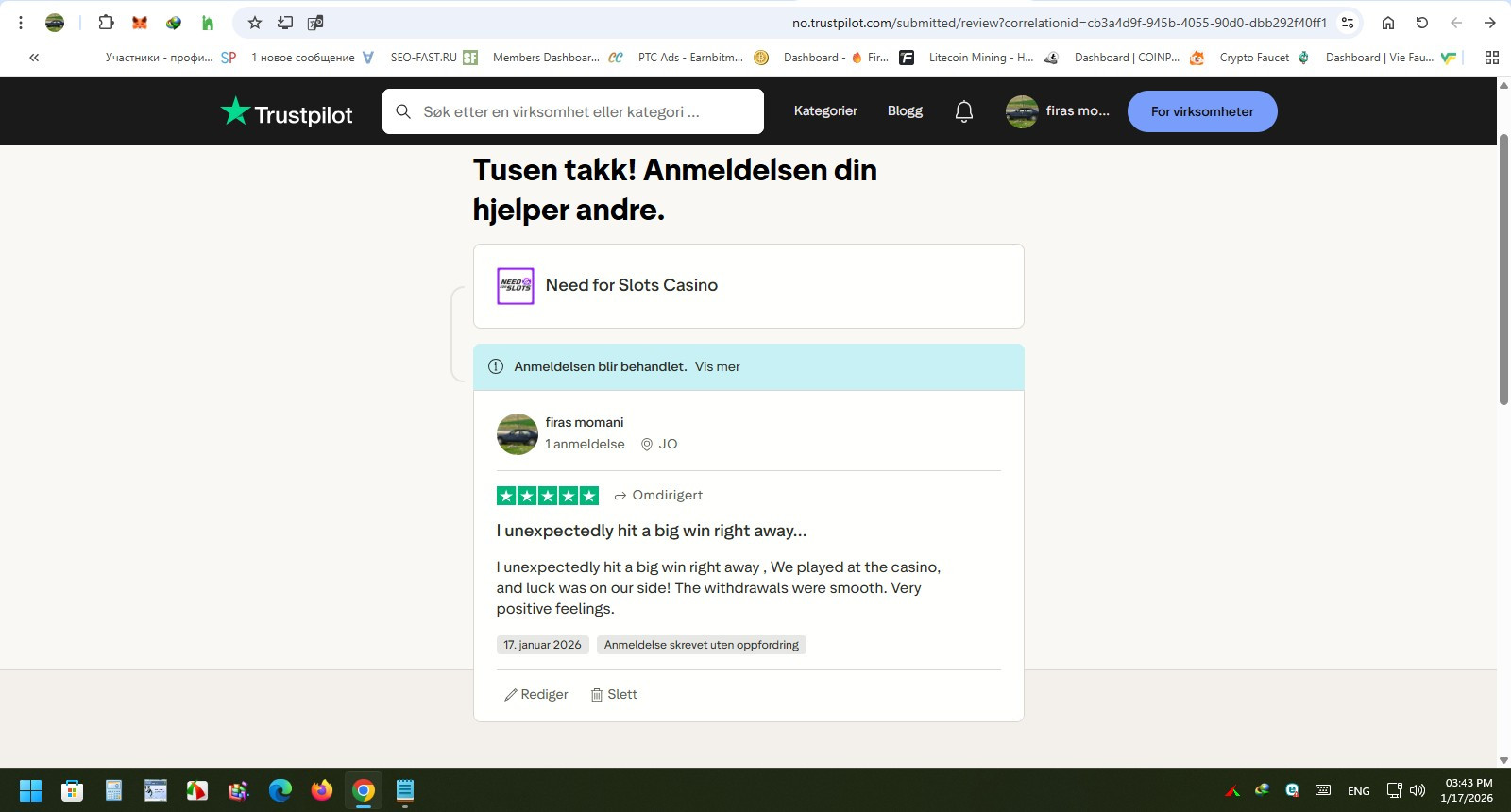This screenshot has height=812, width=1511.
Task: Switch to Chrome in the taskbar
Action: point(364,790)
